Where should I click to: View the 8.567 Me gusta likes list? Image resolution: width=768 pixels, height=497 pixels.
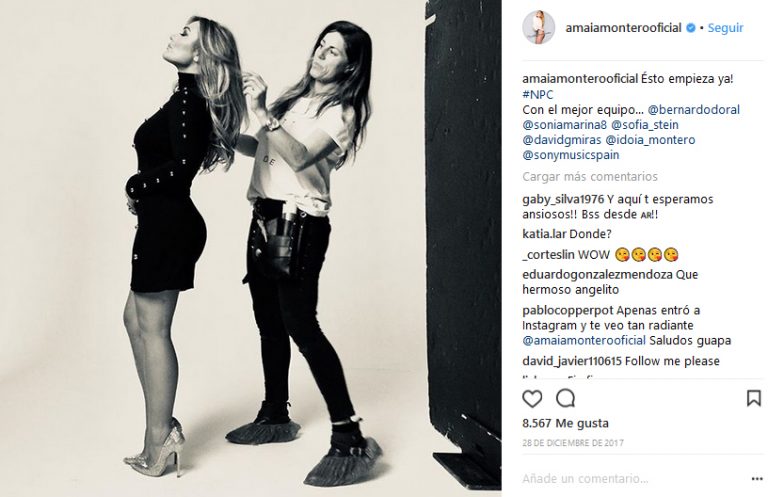click(565, 423)
